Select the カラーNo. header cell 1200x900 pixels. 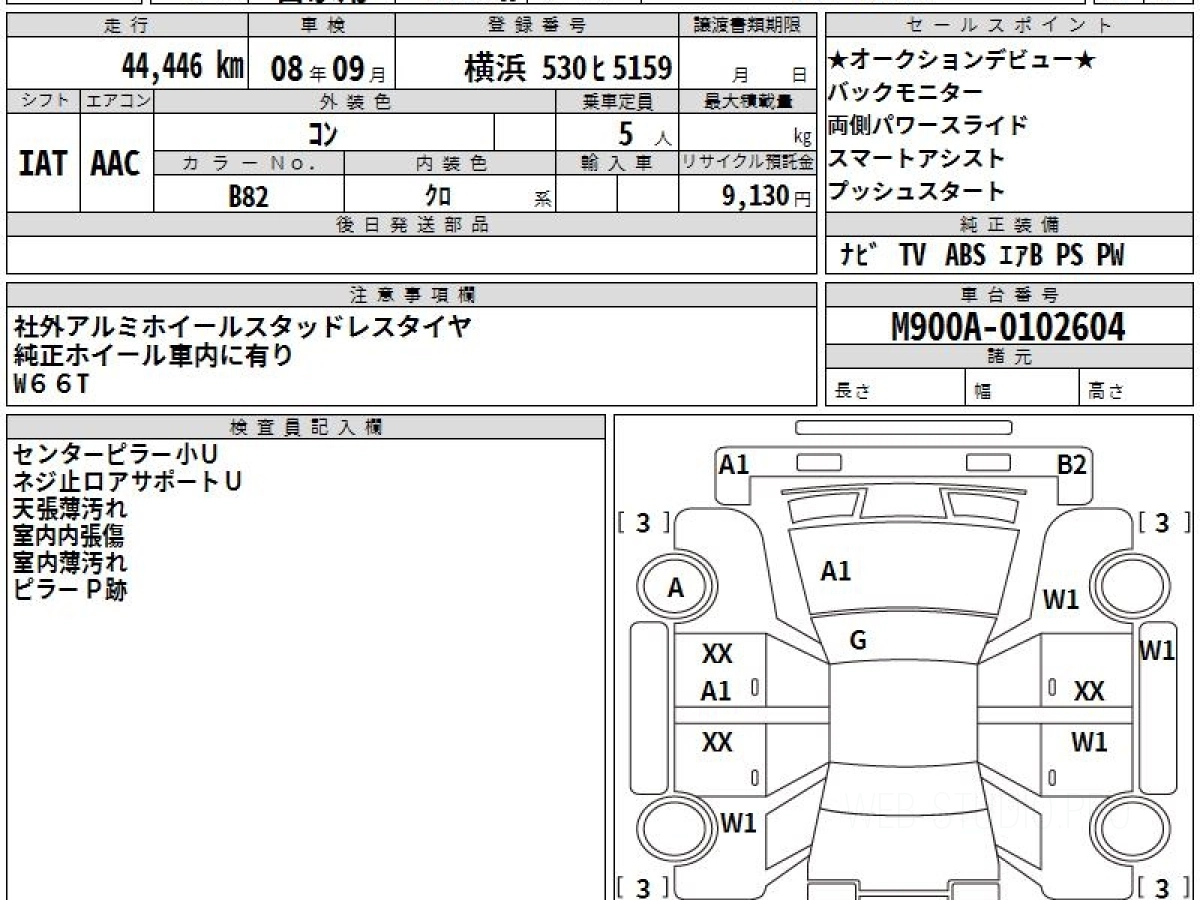249,164
